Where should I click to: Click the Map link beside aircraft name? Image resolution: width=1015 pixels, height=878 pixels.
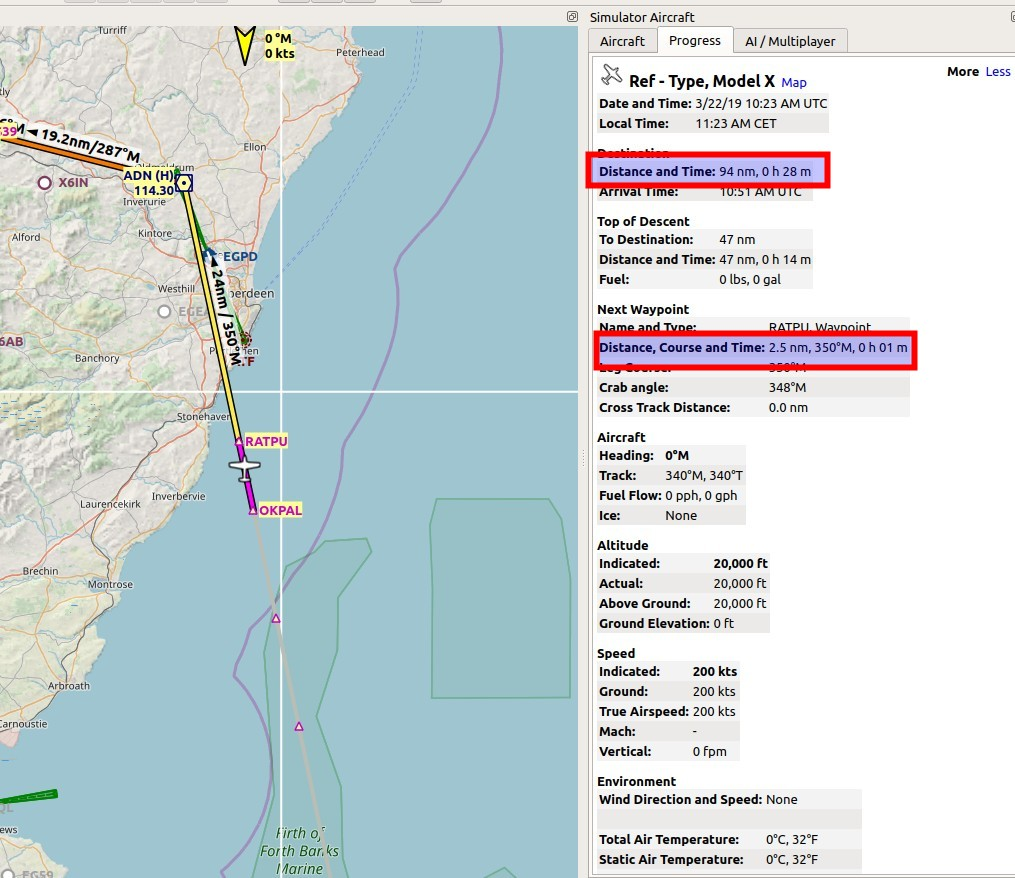(x=794, y=83)
